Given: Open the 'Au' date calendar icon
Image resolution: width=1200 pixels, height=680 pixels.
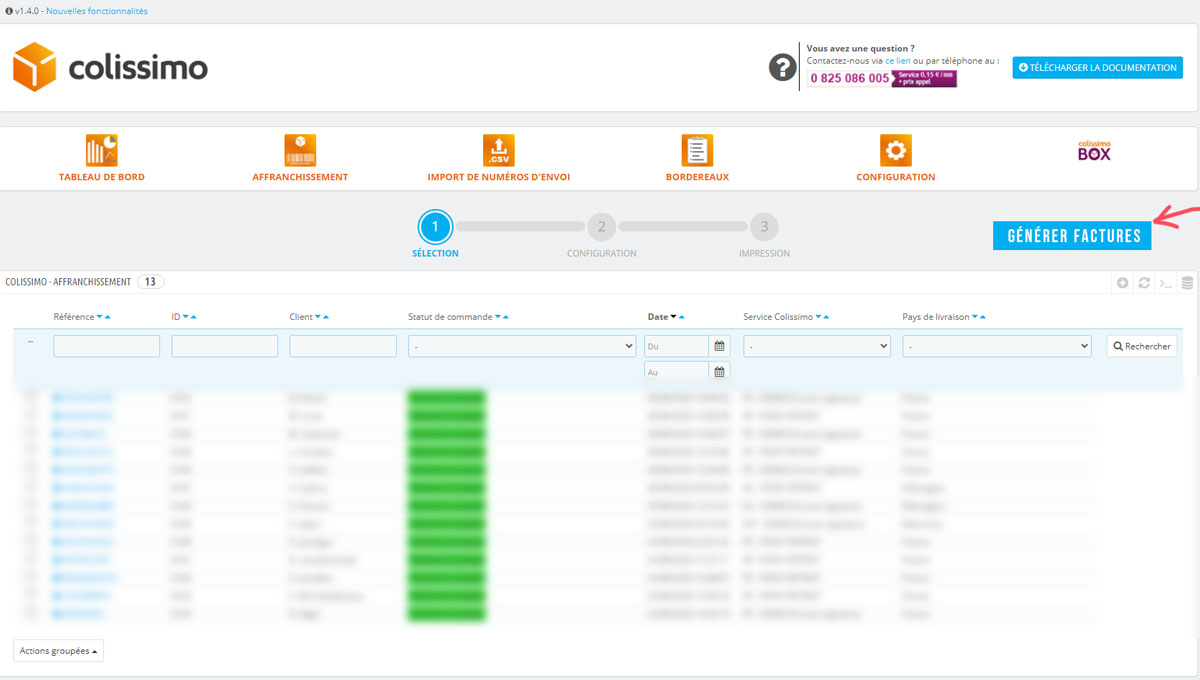Looking at the screenshot, I should pos(719,371).
